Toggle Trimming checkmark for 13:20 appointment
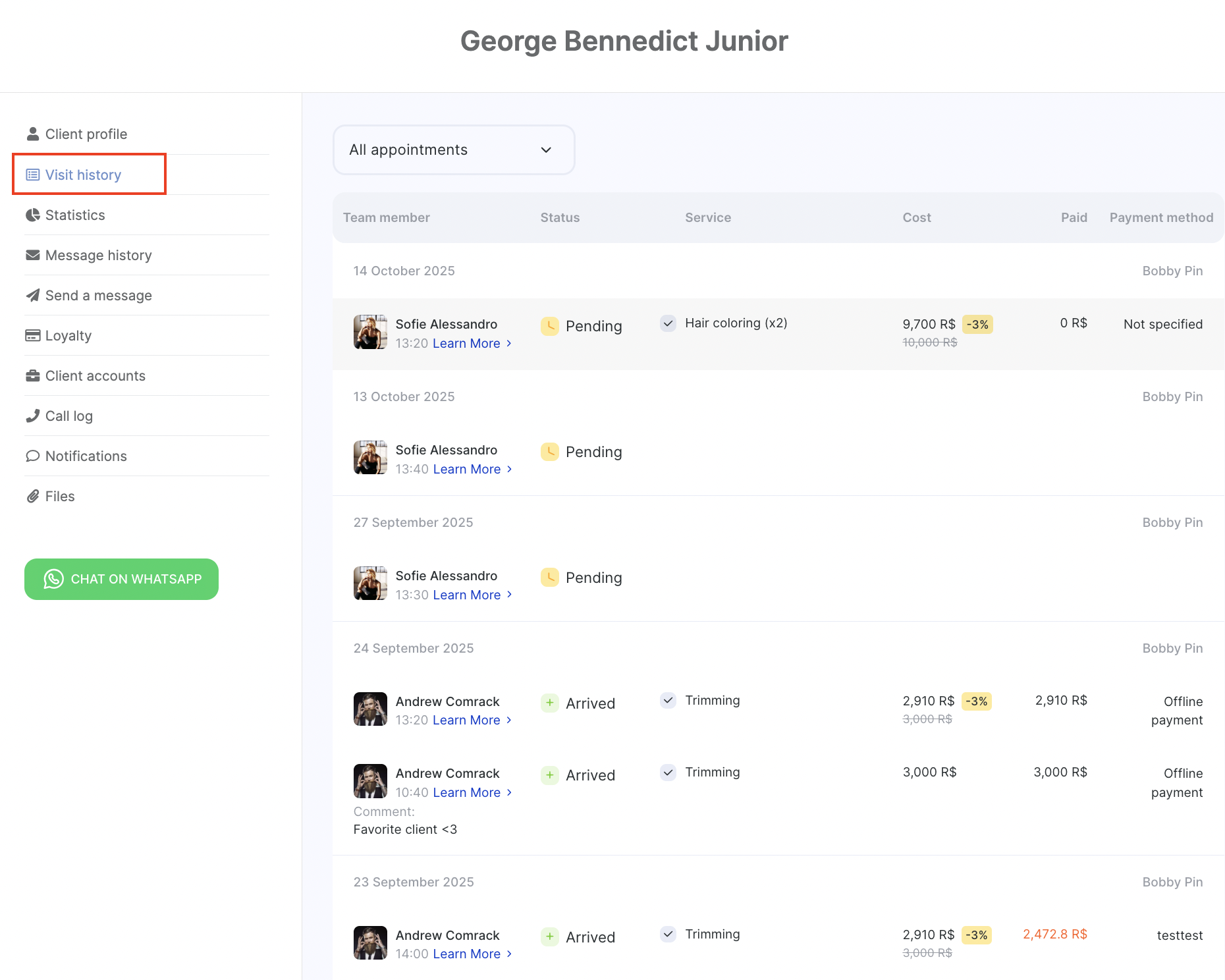1225x980 pixels. coord(668,700)
